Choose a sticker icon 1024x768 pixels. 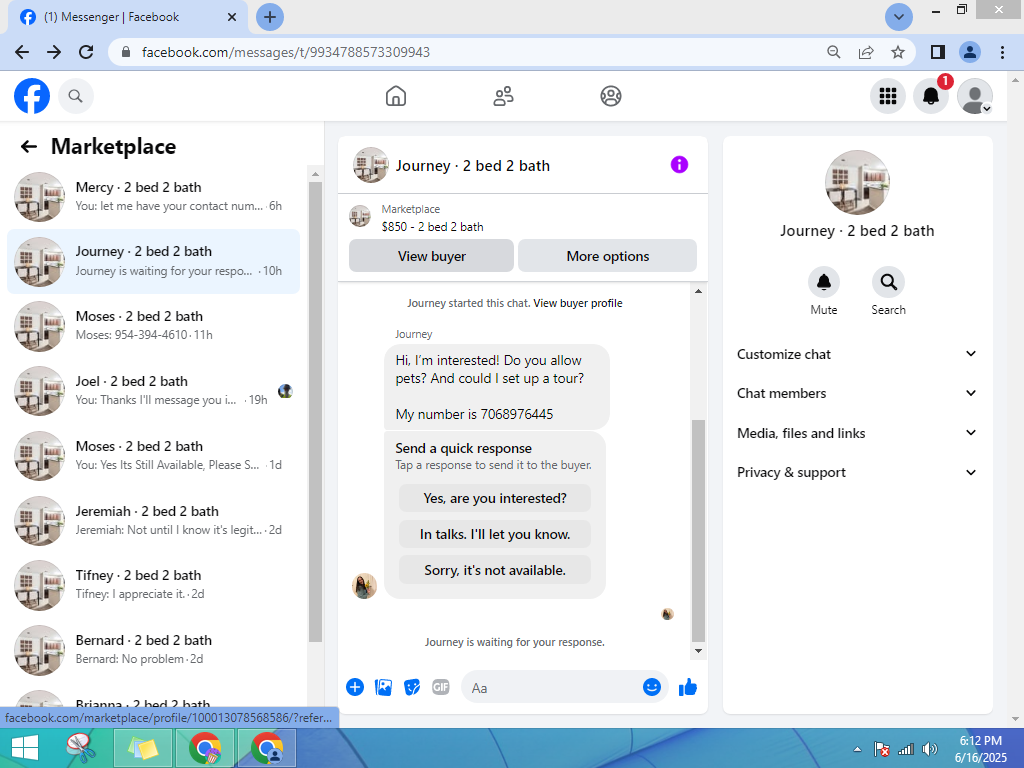[x=412, y=687]
